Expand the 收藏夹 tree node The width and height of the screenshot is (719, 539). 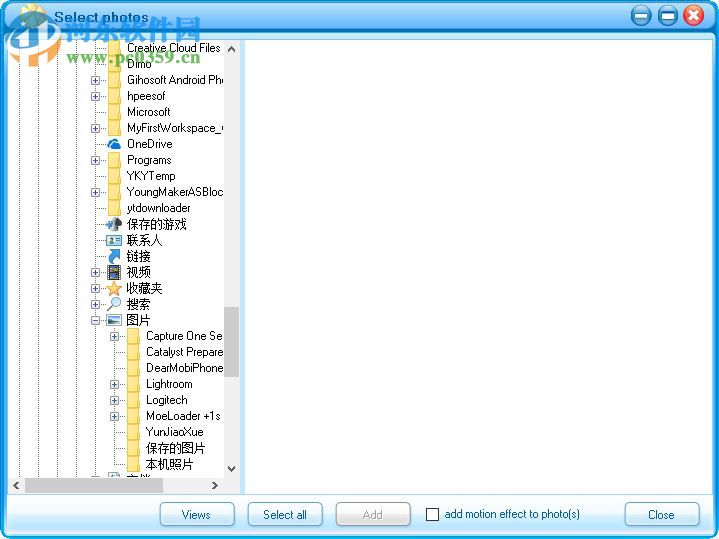point(95,289)
